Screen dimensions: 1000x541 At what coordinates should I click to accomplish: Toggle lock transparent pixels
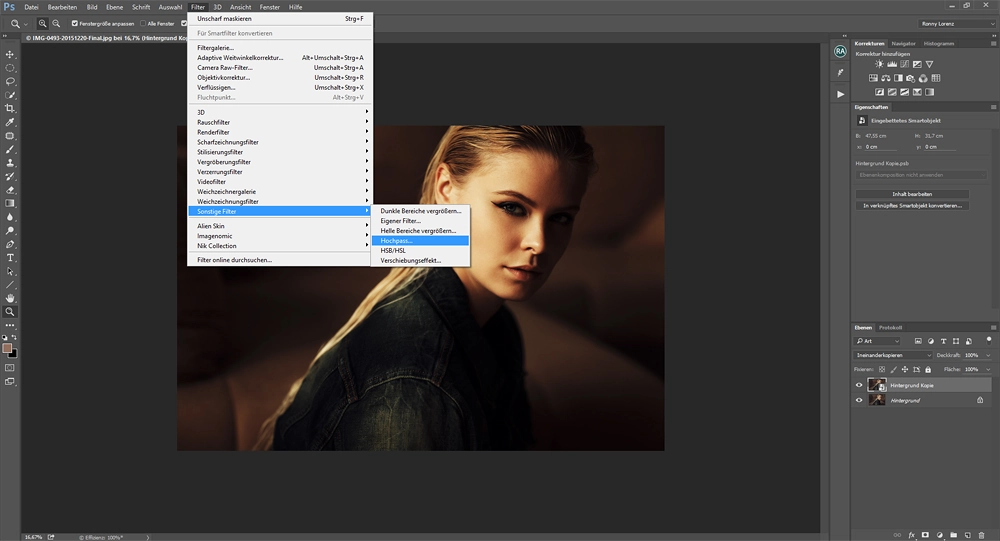882,369
